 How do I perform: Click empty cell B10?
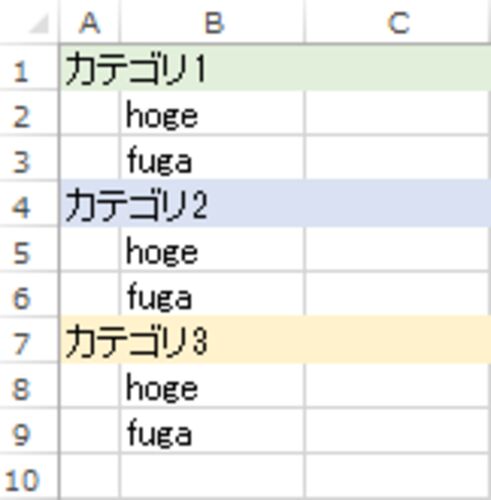click(212, 477)
